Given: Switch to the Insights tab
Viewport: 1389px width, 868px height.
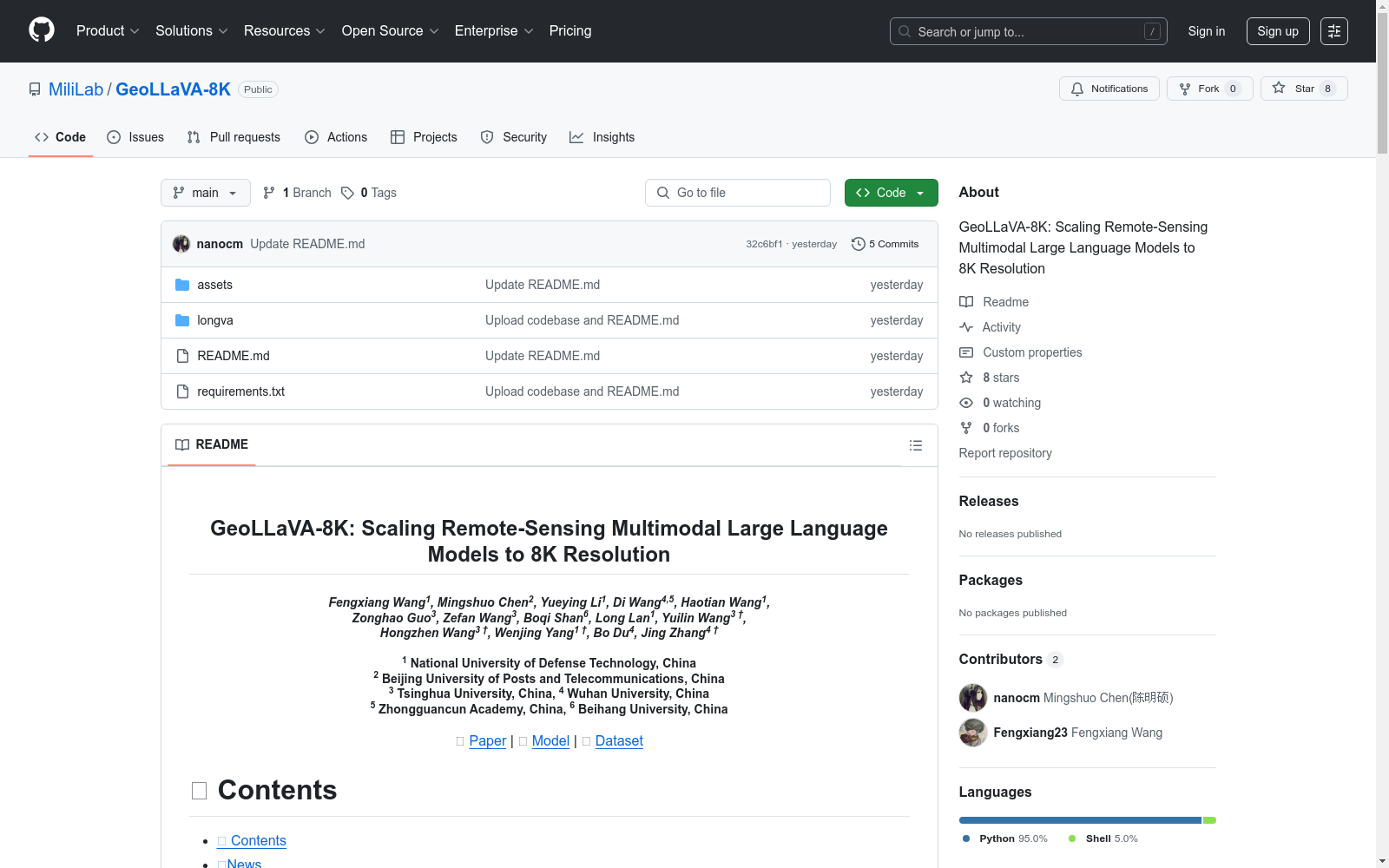Looking at the screenshot, I should click(602, 137).
